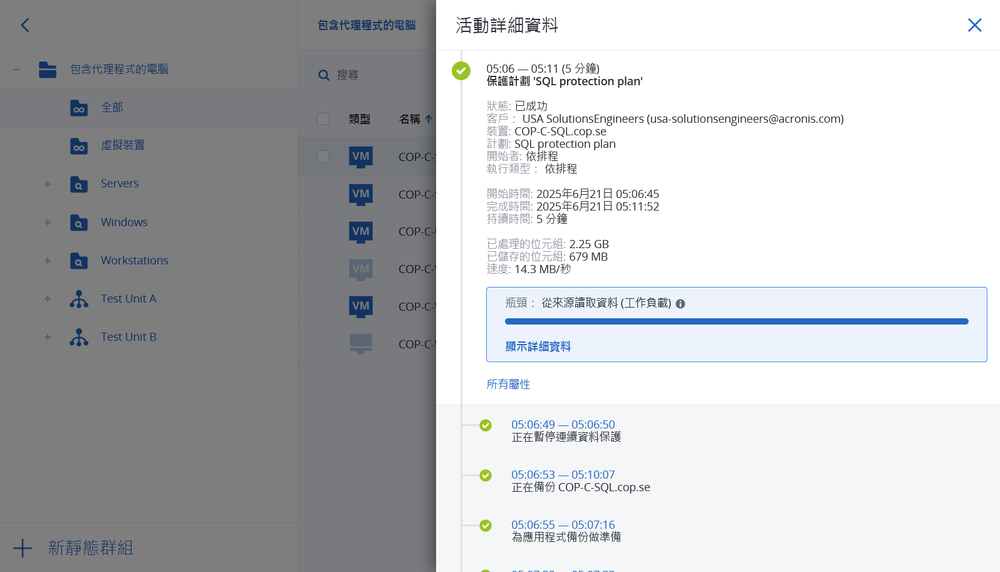Click the Servers folder search icon

(x=79, y=184)
